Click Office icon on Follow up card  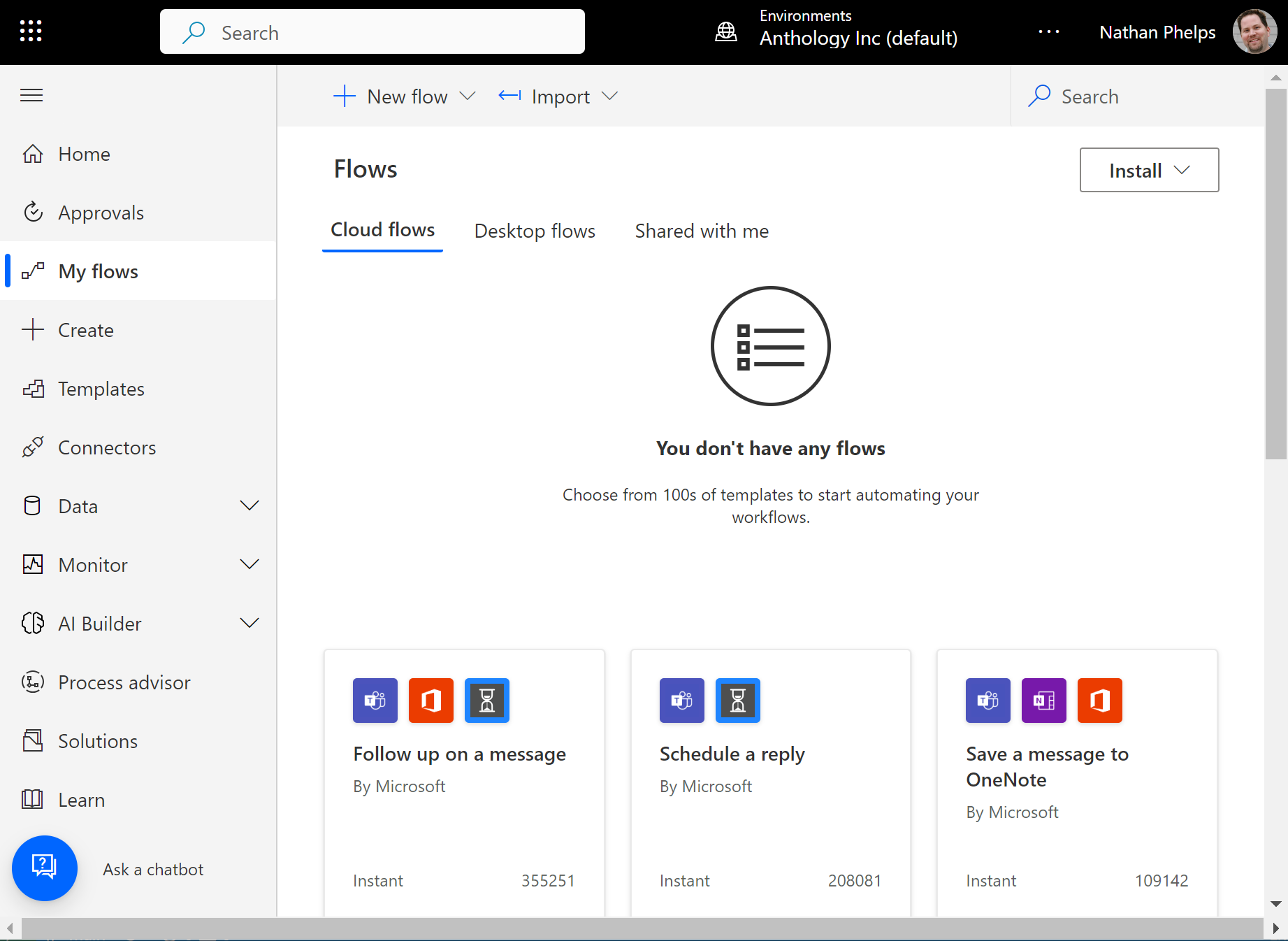[x=431, y=701]
